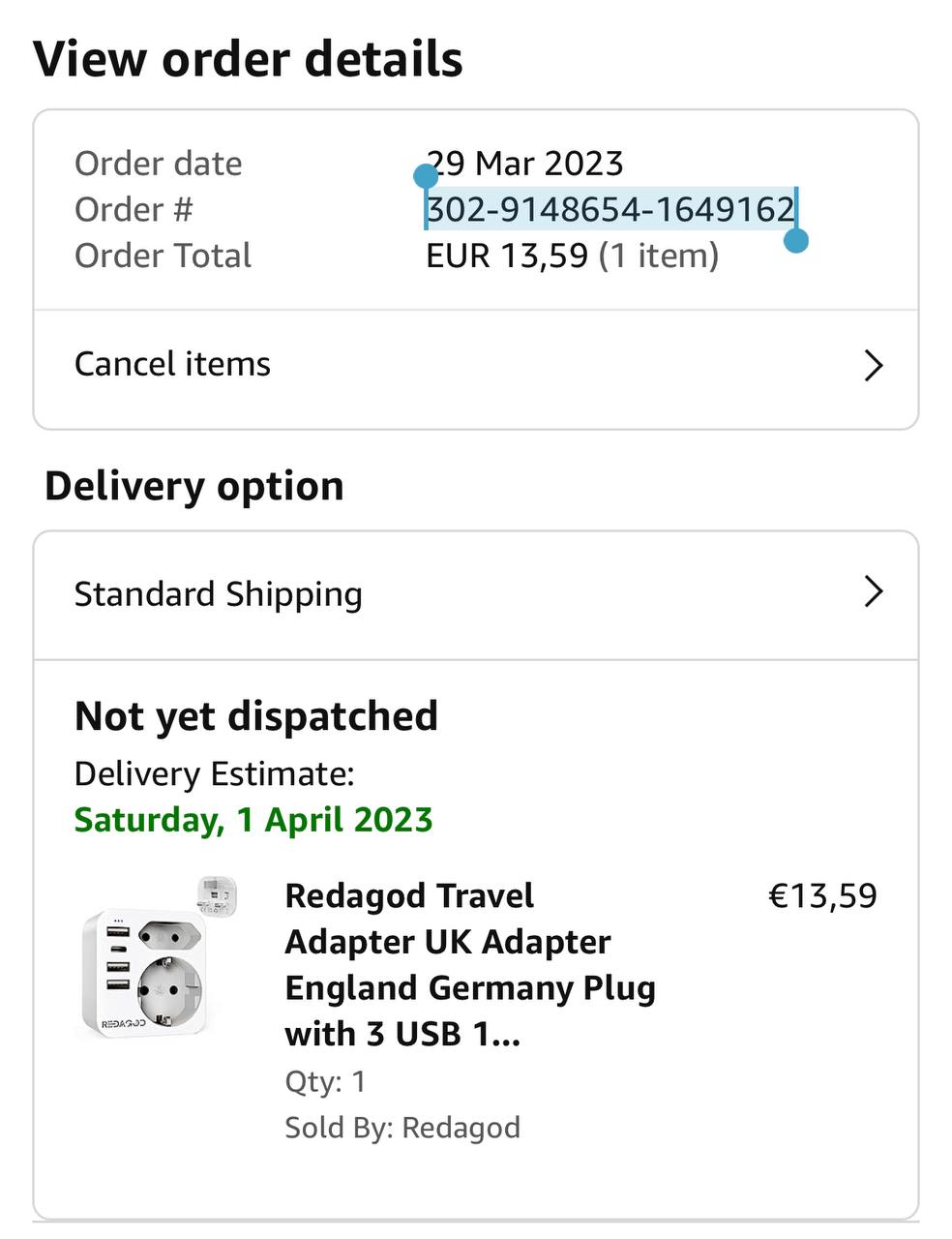The height and width of the screenshot is (1239, 952).
Task: Open the Redagod Travel Adapter product title
Action: click(x=470, y=964)
